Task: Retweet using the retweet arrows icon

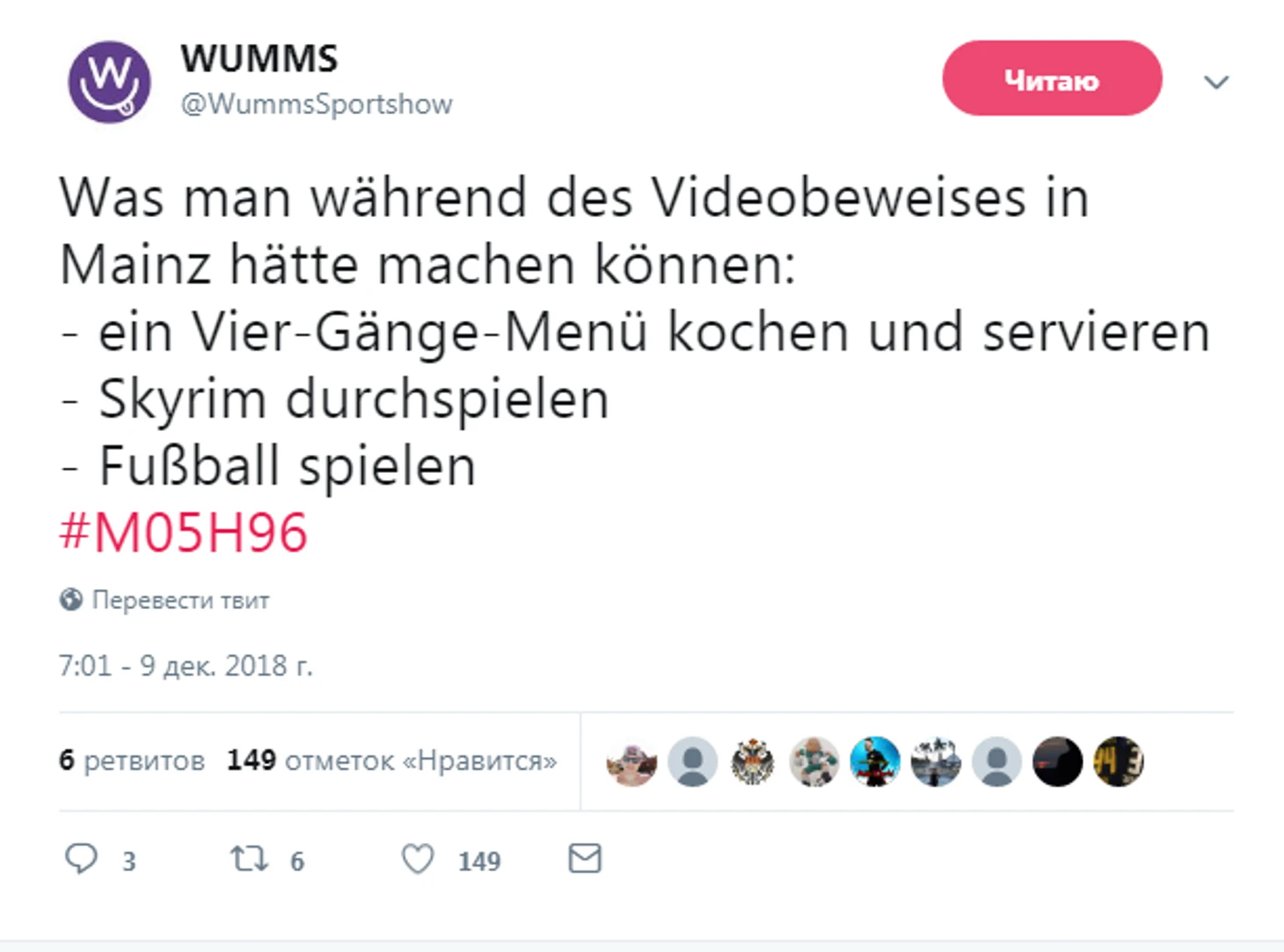Action: (x=249, y=858)
